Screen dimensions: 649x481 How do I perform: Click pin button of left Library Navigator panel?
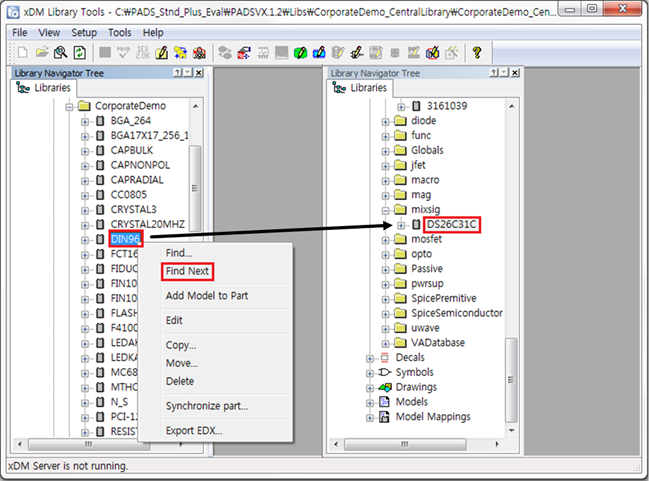[x=188, y=73]
